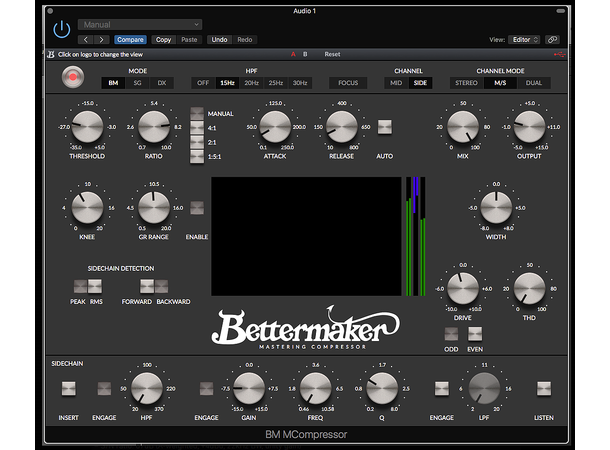Click the sidechain FREQ knob

click(x=316, y=389)
